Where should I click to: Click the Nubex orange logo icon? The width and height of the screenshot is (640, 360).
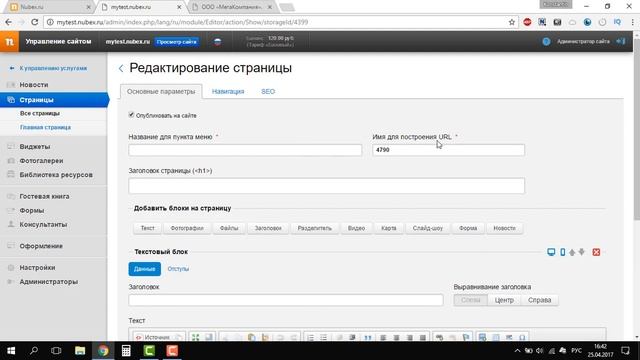coord(9,42)
